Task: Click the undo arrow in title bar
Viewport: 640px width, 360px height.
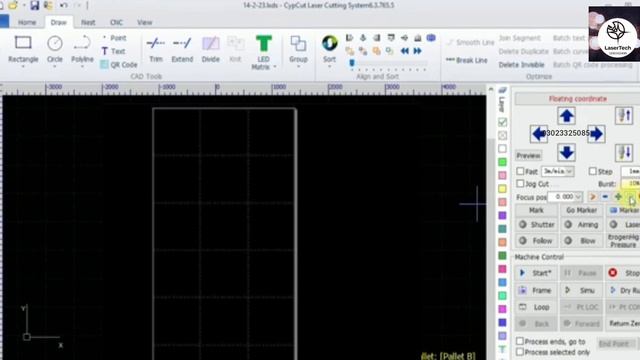Action: pos(64,5)
